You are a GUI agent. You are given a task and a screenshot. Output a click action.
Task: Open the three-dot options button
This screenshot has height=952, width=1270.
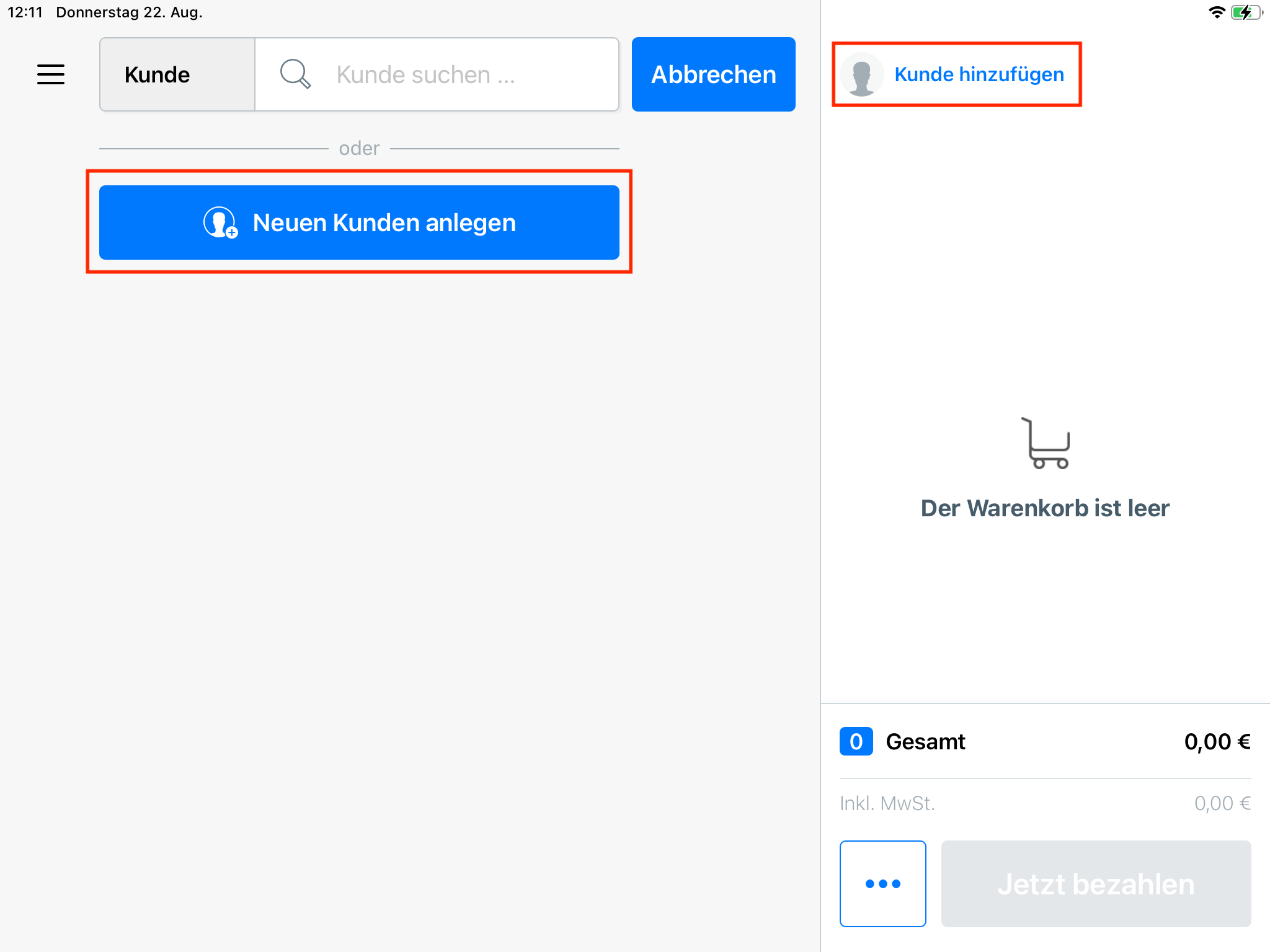click(882, 884)
